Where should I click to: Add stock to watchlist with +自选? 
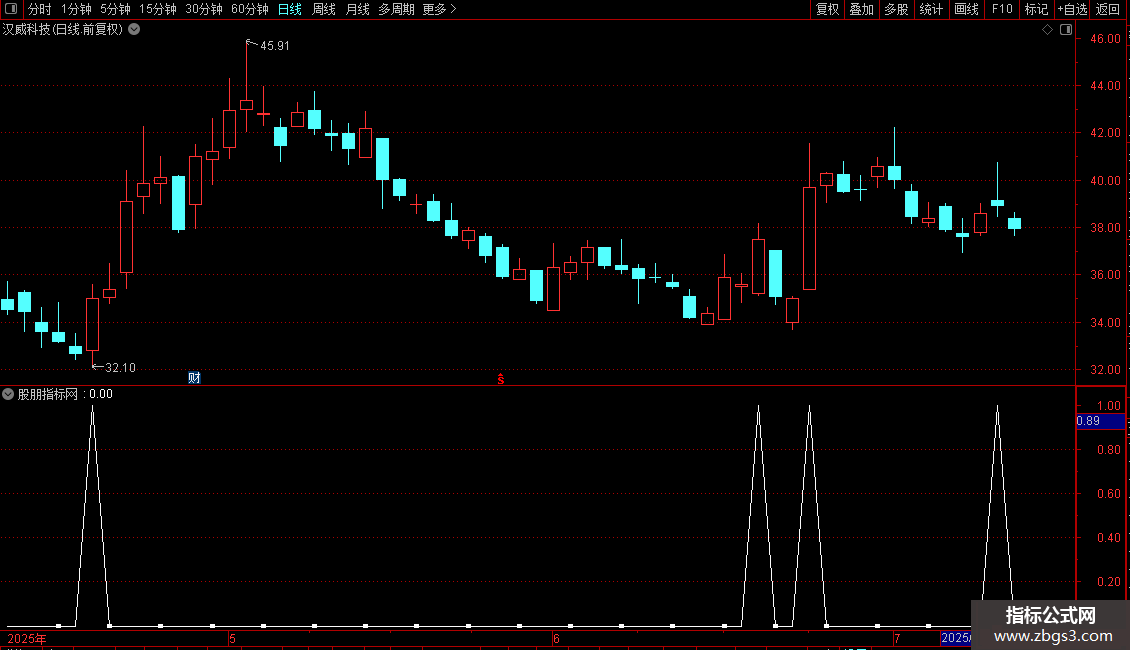pos(1072,9)
